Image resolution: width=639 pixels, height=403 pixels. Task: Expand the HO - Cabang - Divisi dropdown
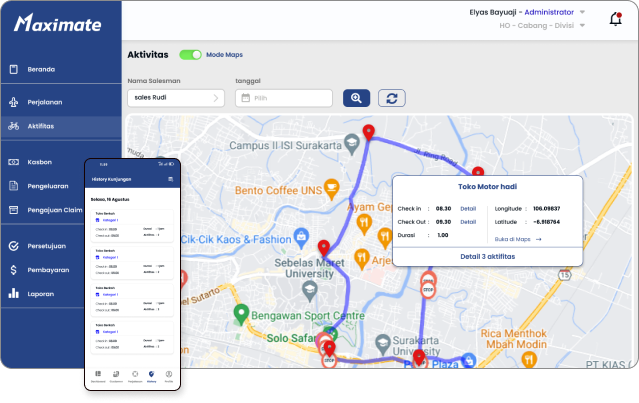pyautogui.click(x=582, y=26)
